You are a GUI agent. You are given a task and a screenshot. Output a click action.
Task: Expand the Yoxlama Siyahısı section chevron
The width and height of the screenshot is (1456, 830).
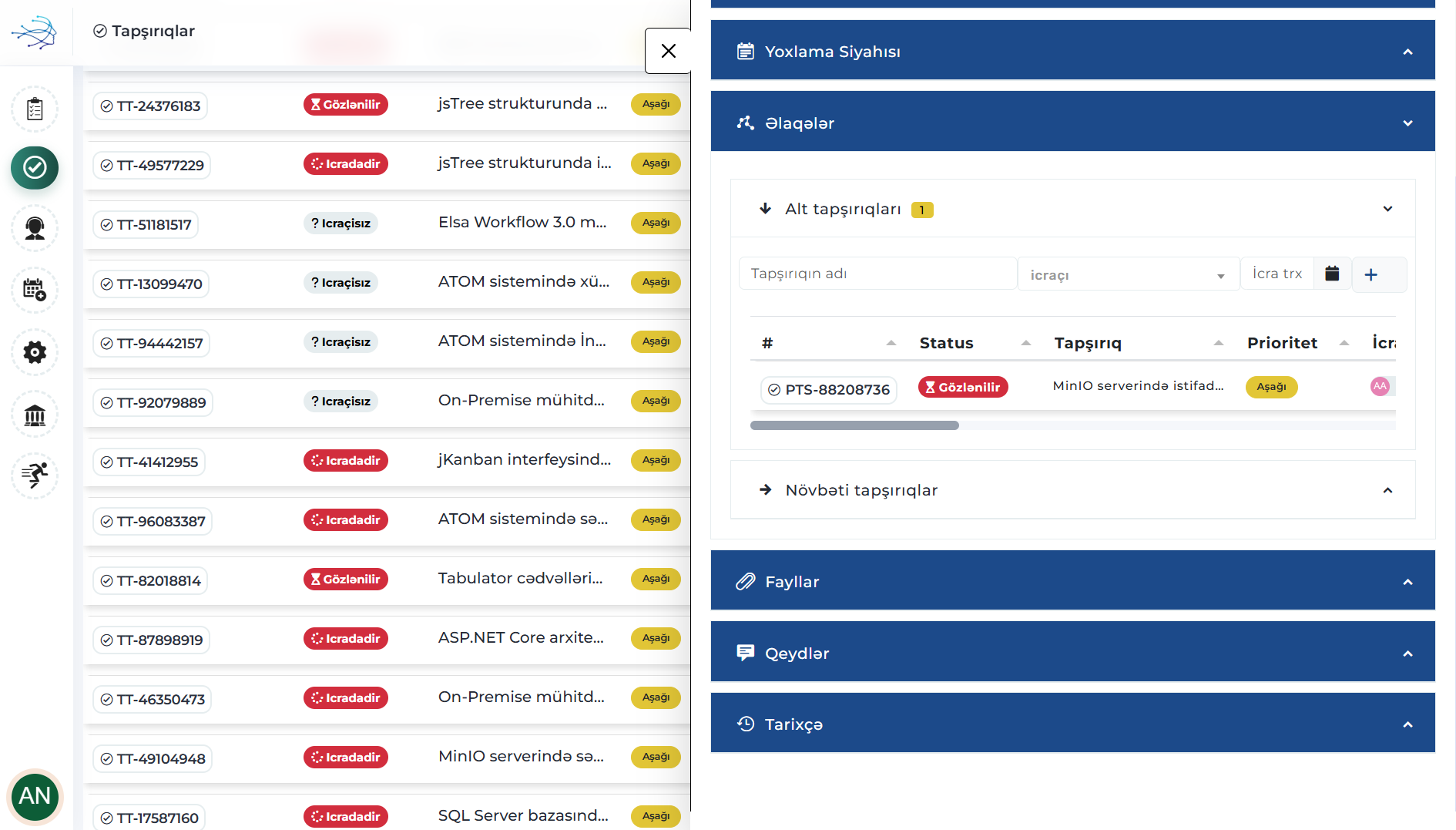(x=1407, y=52)
